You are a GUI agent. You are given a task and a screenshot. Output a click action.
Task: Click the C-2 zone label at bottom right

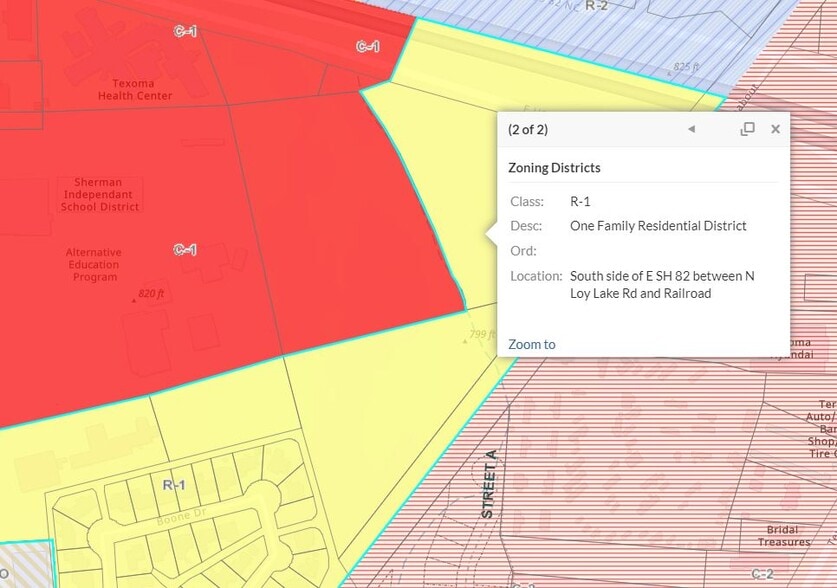pos(762,573)
